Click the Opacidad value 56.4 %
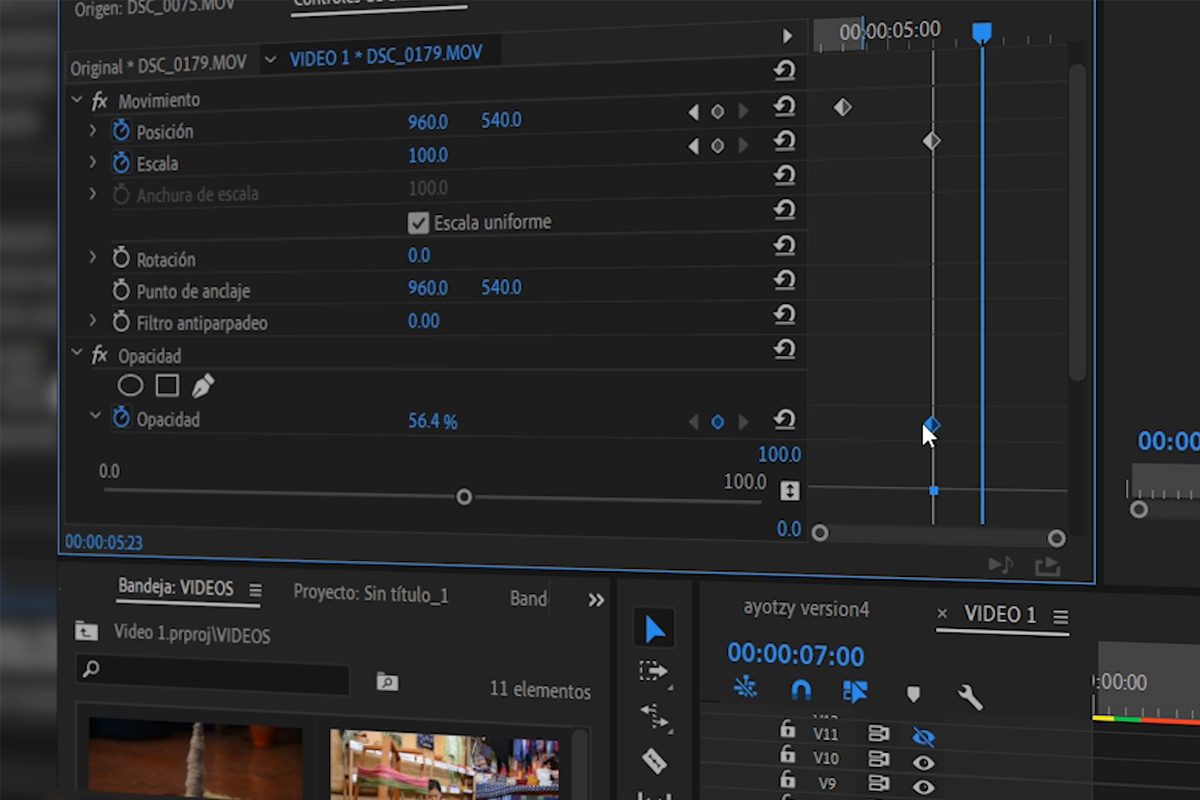The image size is (1200, 800). [432, 422]
